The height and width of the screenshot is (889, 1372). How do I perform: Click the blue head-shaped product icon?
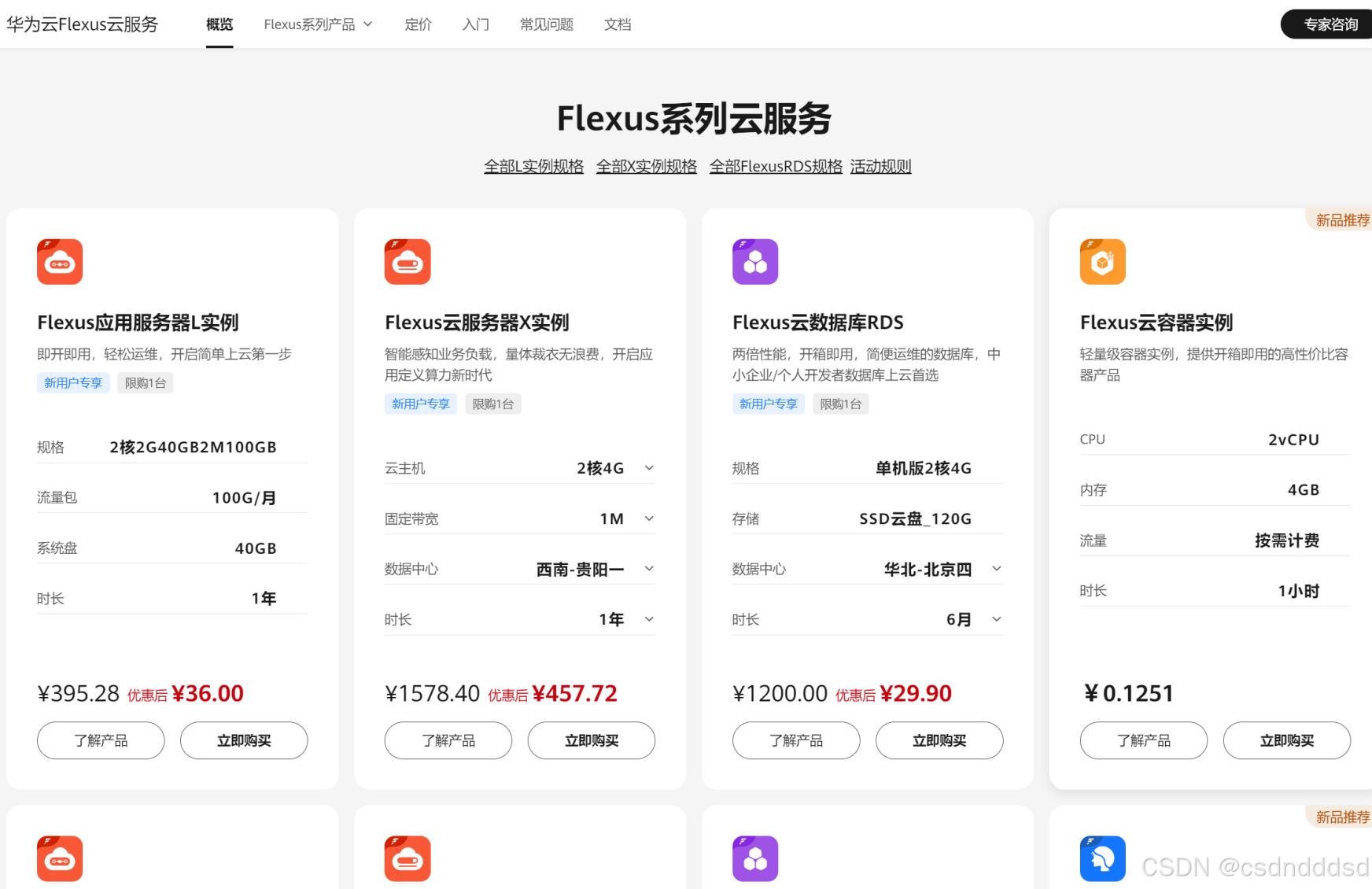coord(1103,858)
